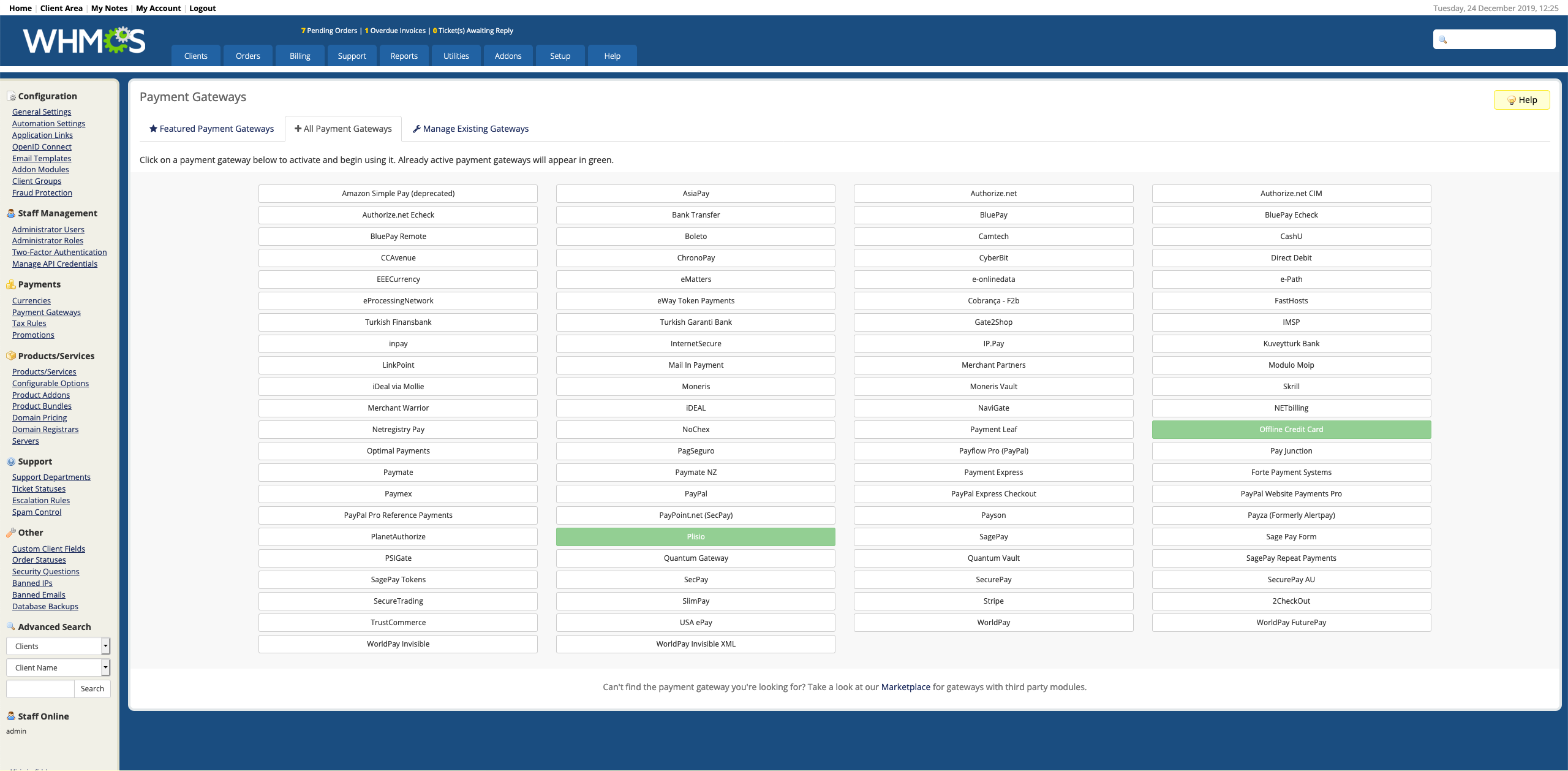Open the Reports menu
The width and height of the screenshot is (1568, 771).
(x=404, y=56)
